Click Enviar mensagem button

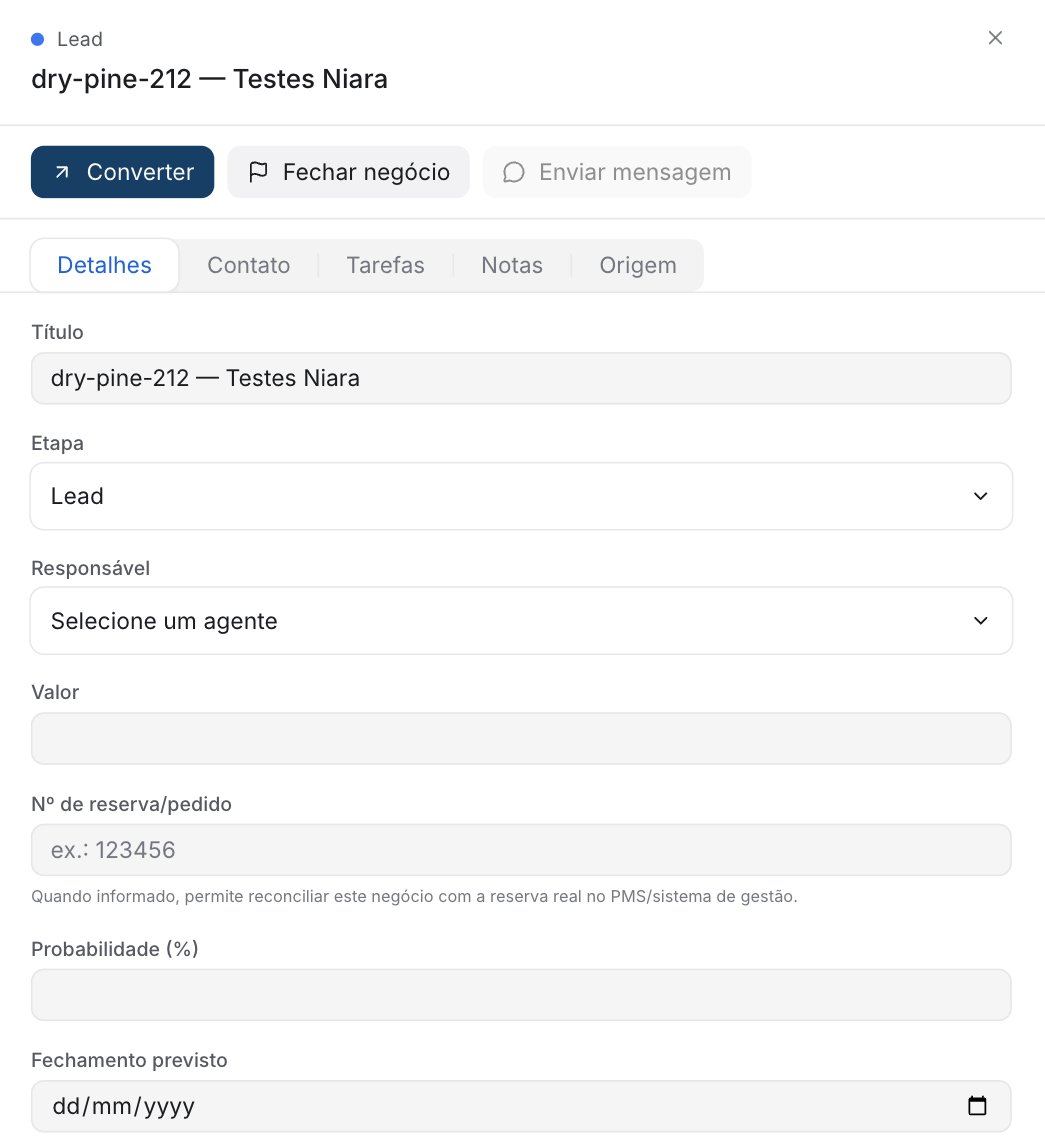(617, 172)
